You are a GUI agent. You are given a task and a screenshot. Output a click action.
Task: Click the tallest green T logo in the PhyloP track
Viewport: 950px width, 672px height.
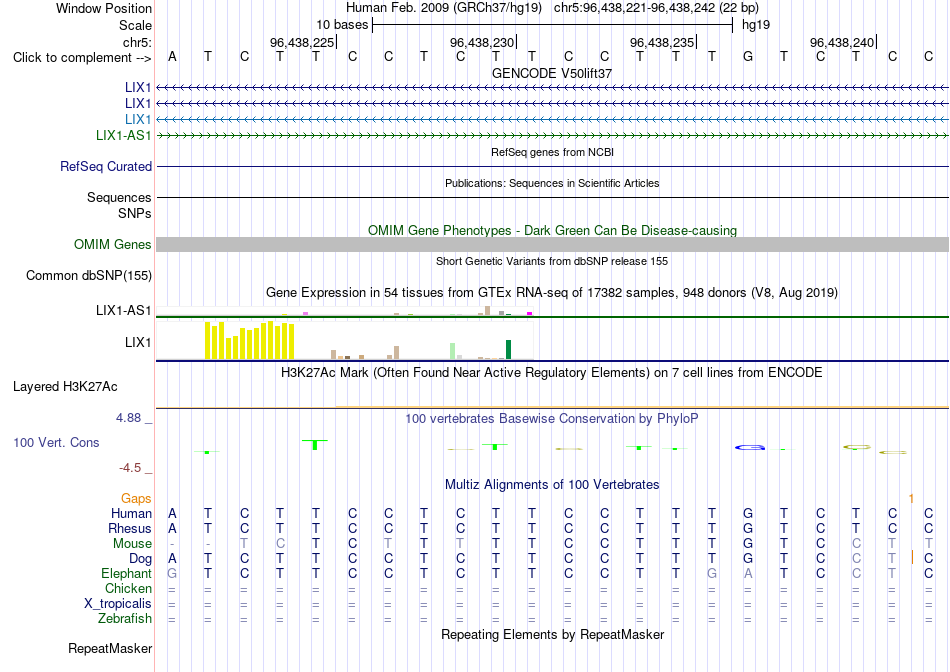coord(314,444)
